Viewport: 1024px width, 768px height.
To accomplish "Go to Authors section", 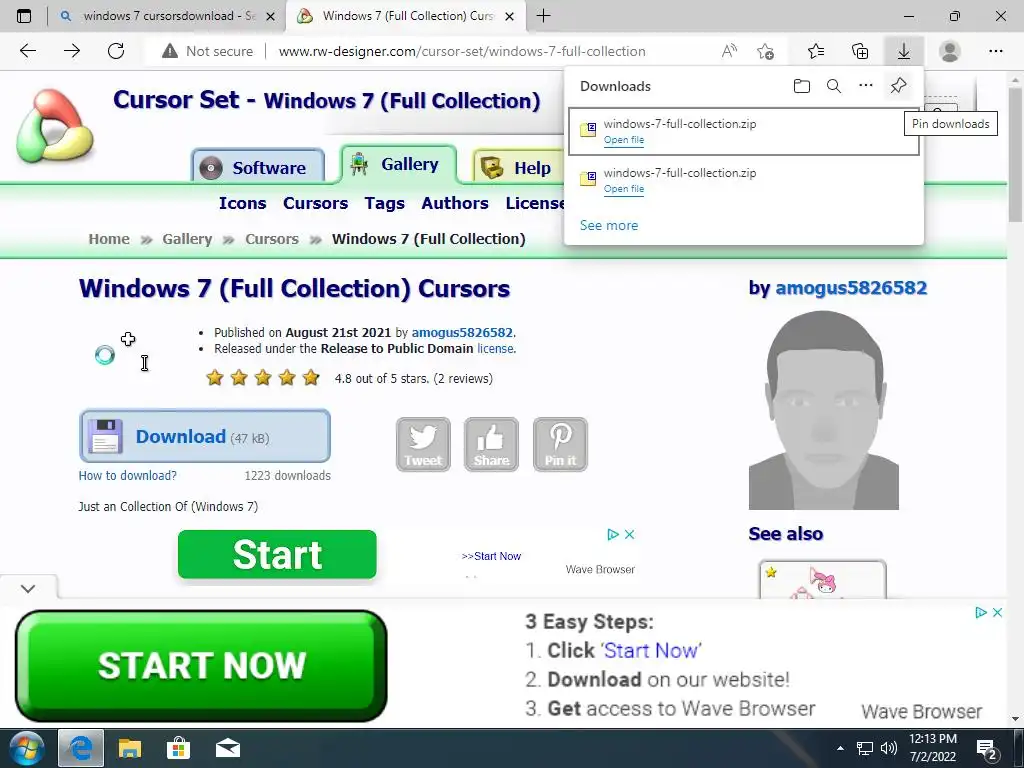I will pyautogui.click(x=455, y=203).
